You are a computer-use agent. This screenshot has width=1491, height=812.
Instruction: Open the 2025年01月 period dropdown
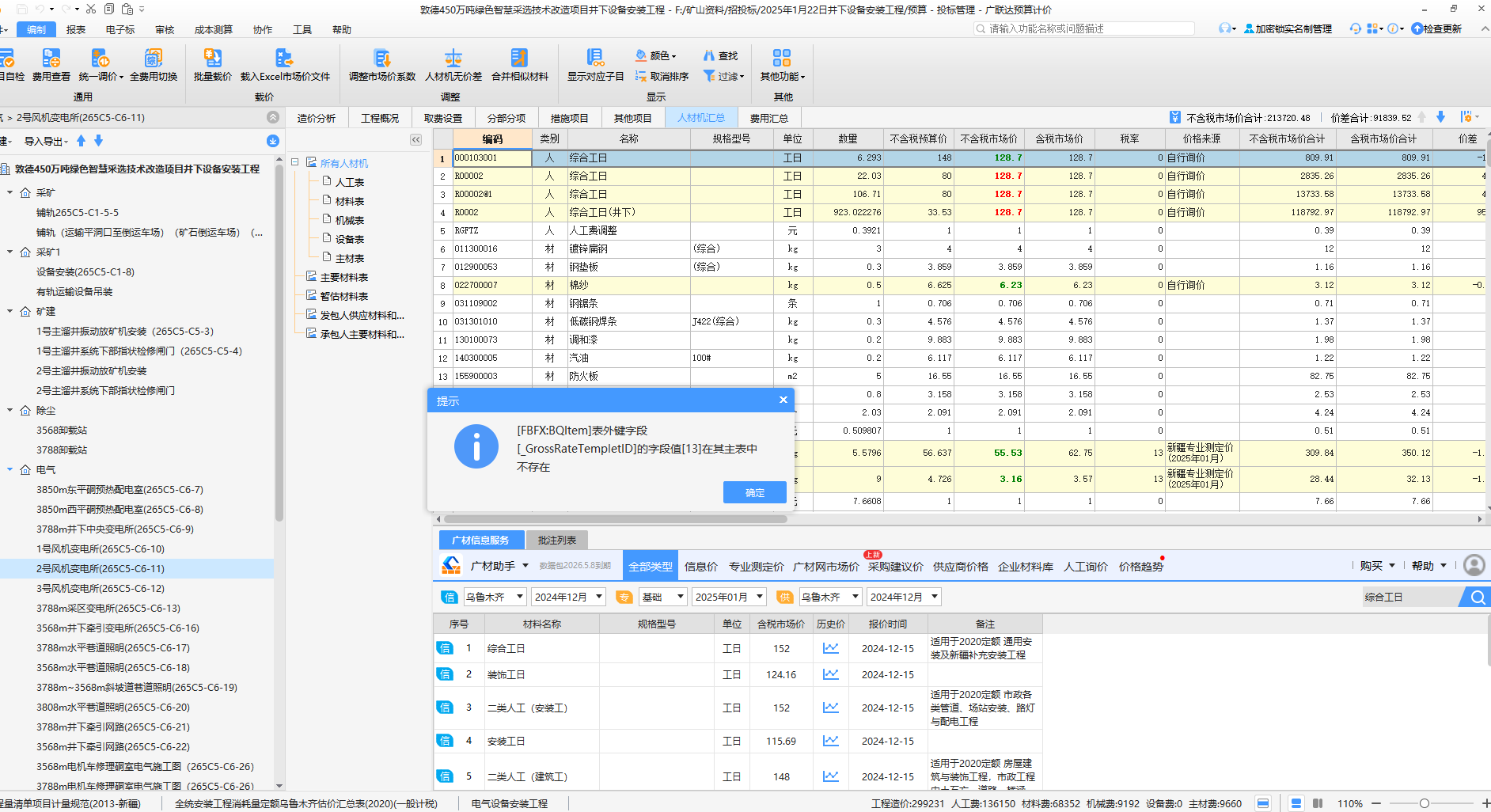[729, 597]
